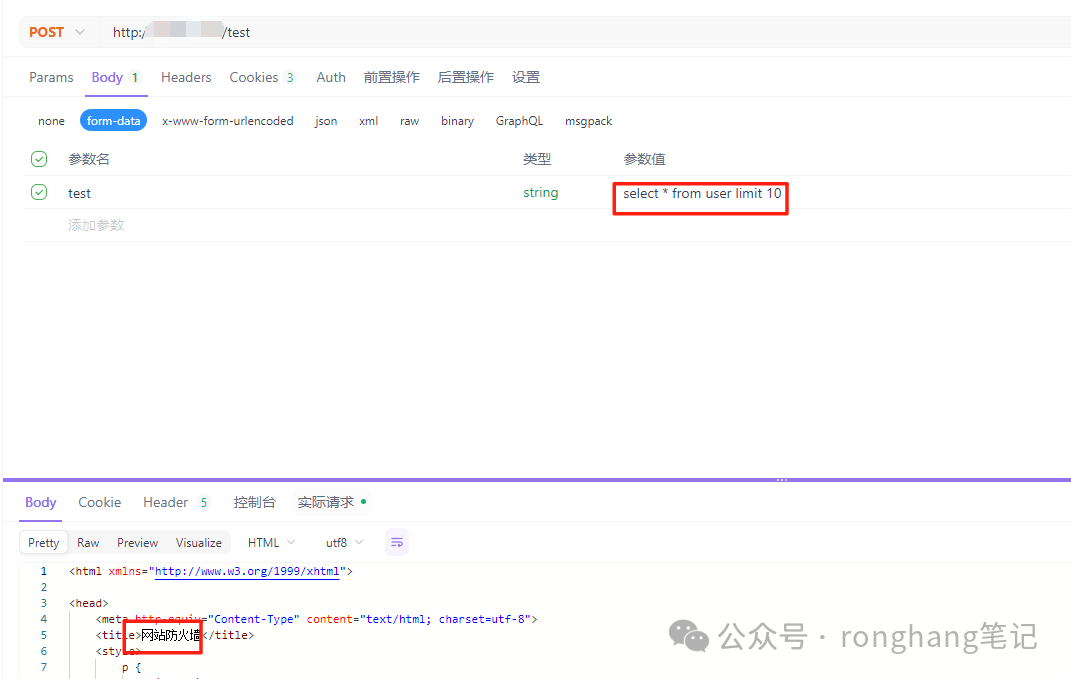This screenshot has width=1071, height=679.
Task: Open the POST method dropdown
Action: [57, 32]
